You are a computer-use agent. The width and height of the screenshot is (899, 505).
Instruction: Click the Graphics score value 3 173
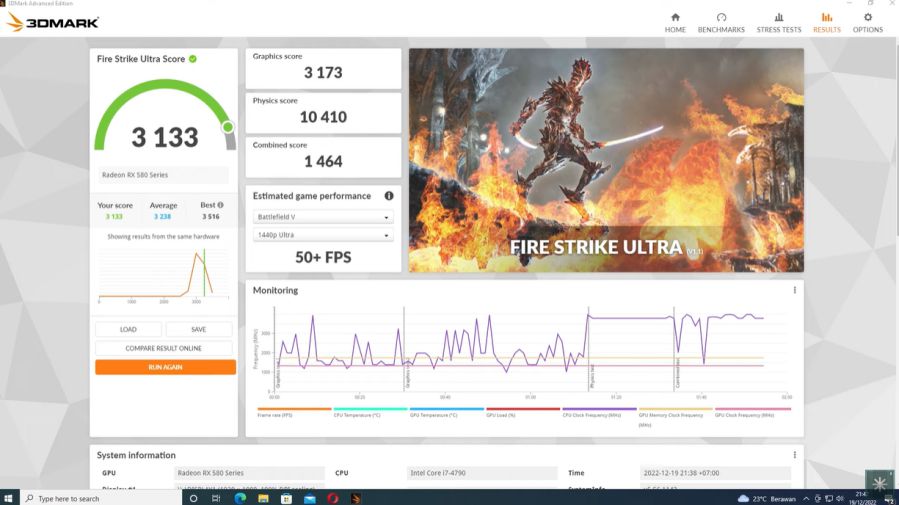(323, 73)
